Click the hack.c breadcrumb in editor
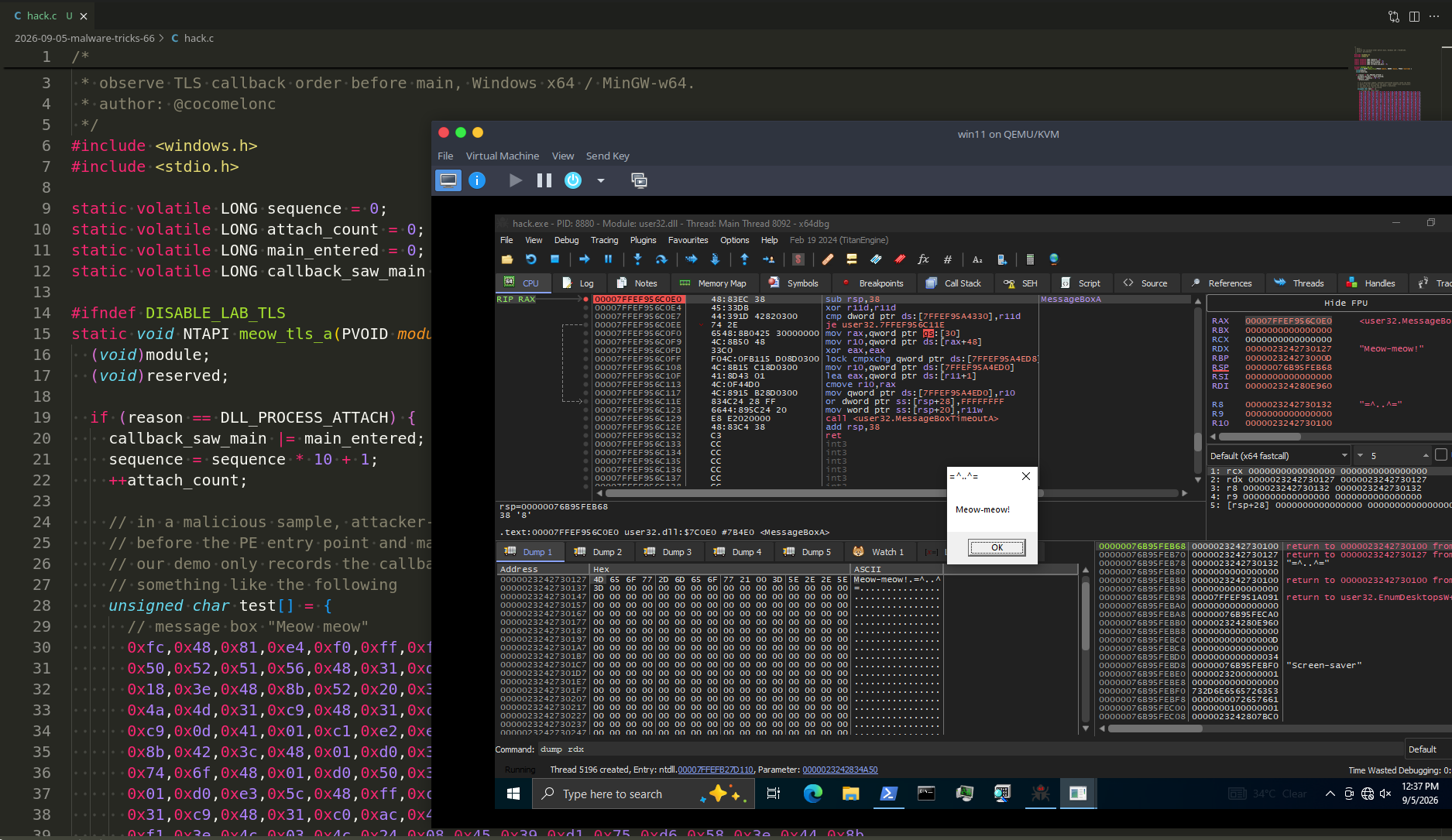This screenshot has width=1452, height=840. coord(192,38)
